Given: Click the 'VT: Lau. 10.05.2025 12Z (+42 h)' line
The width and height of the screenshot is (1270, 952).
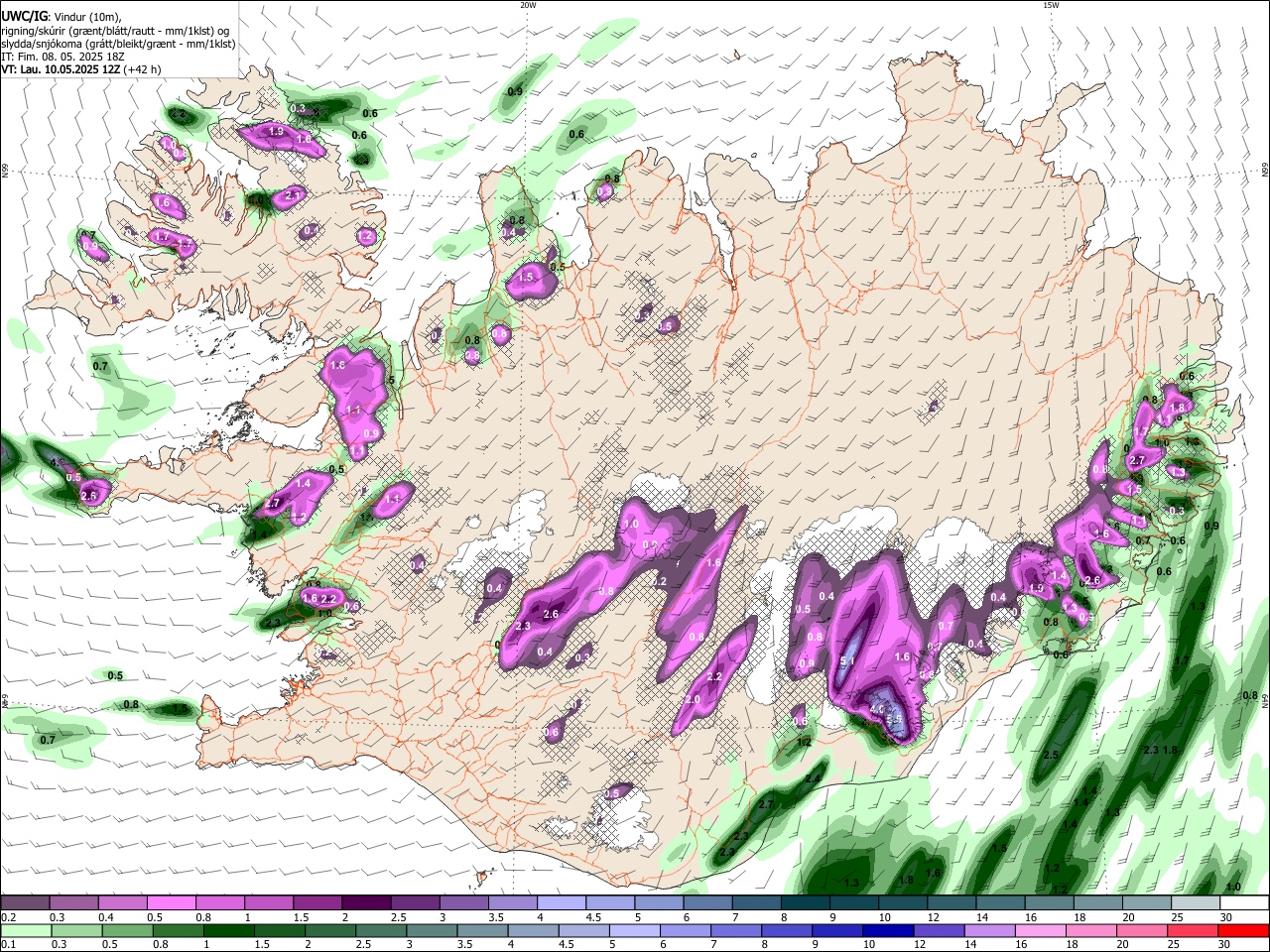Looking at the screenshot, I should click(x=80, y=69).
